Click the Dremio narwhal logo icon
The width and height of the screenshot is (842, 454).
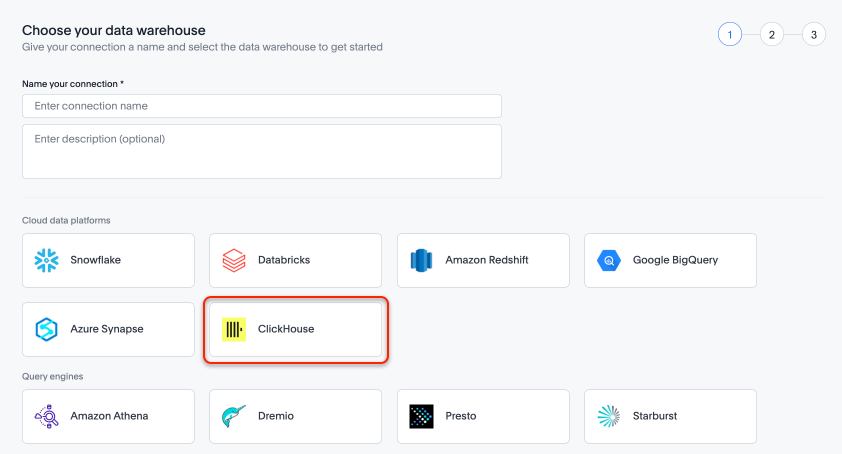233,416
